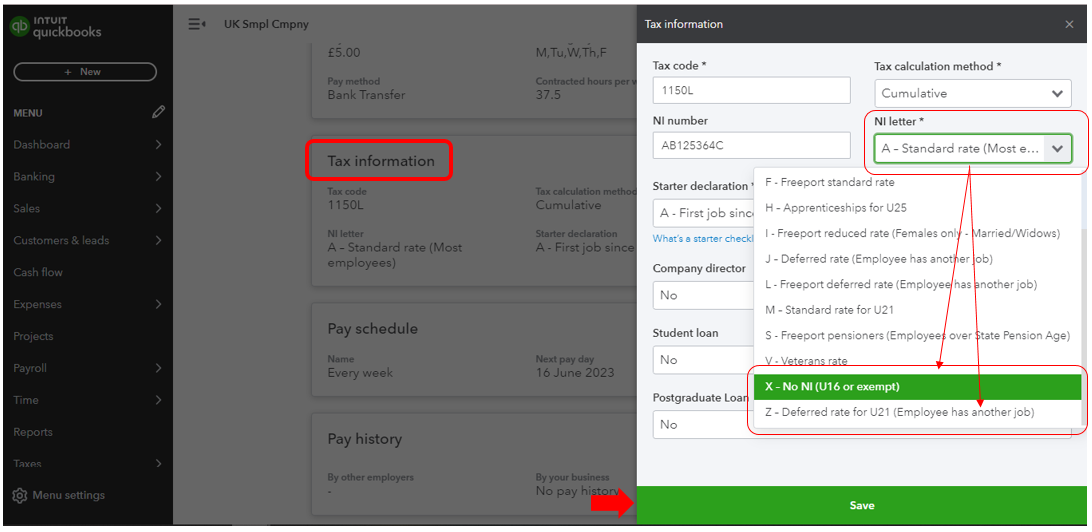Click the pencil edit menu icon
This screenshot has width=1092, height=532.
(x=158, y=112)
